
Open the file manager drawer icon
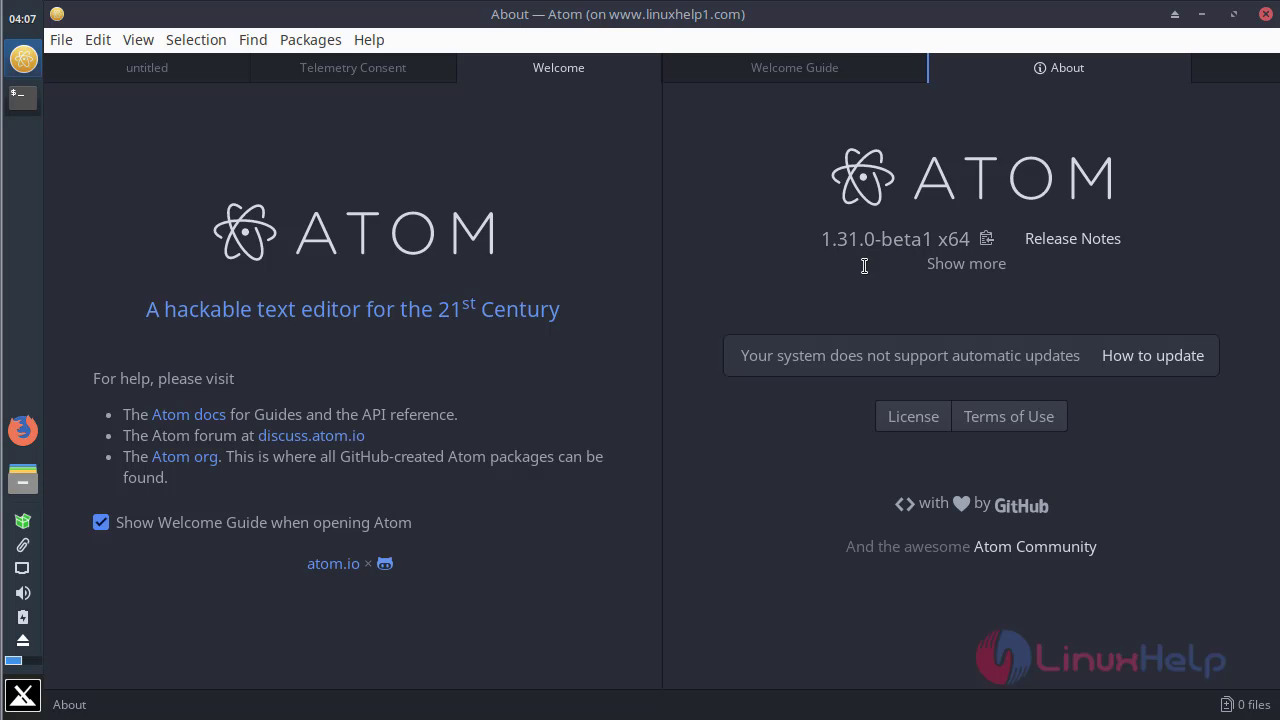coord(23,479)
